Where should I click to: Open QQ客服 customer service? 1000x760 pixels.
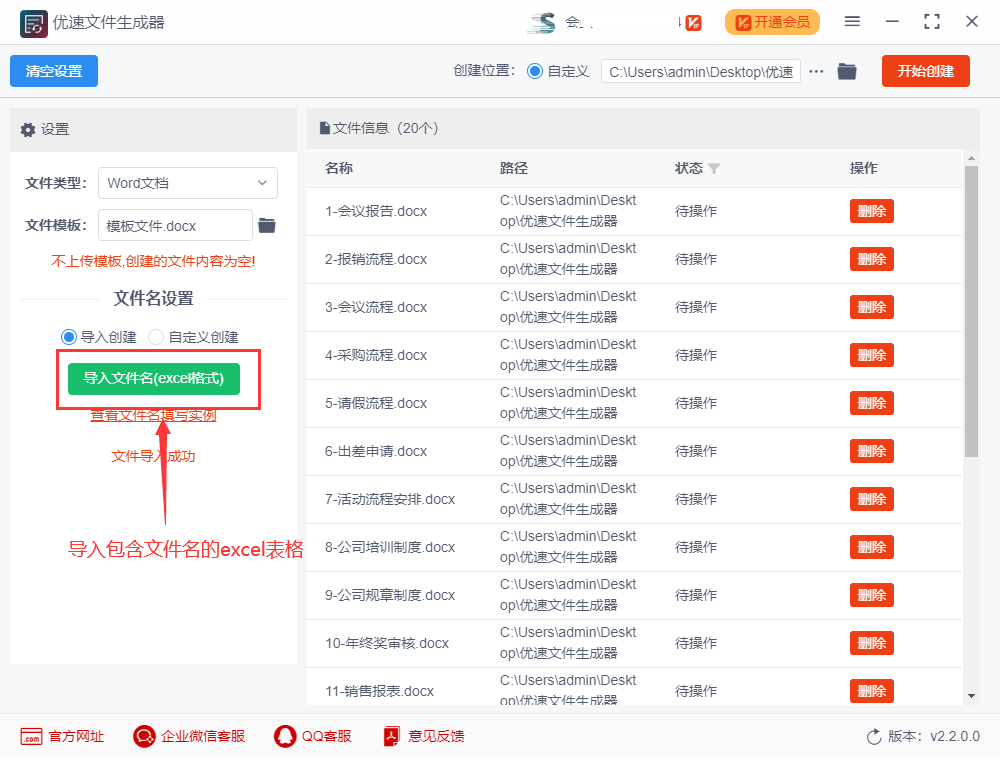(283, 735)
